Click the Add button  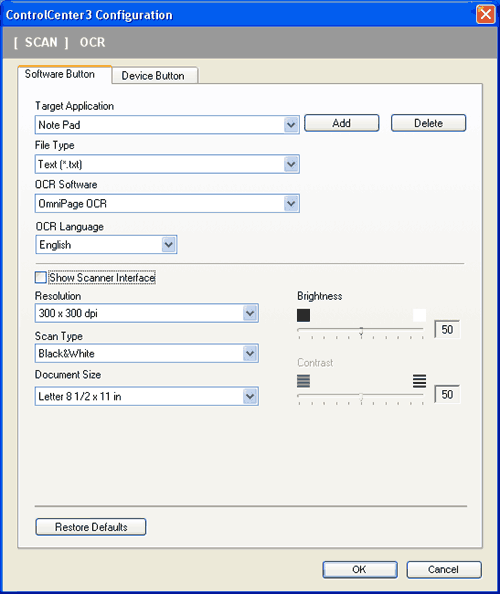click(342, 123)
